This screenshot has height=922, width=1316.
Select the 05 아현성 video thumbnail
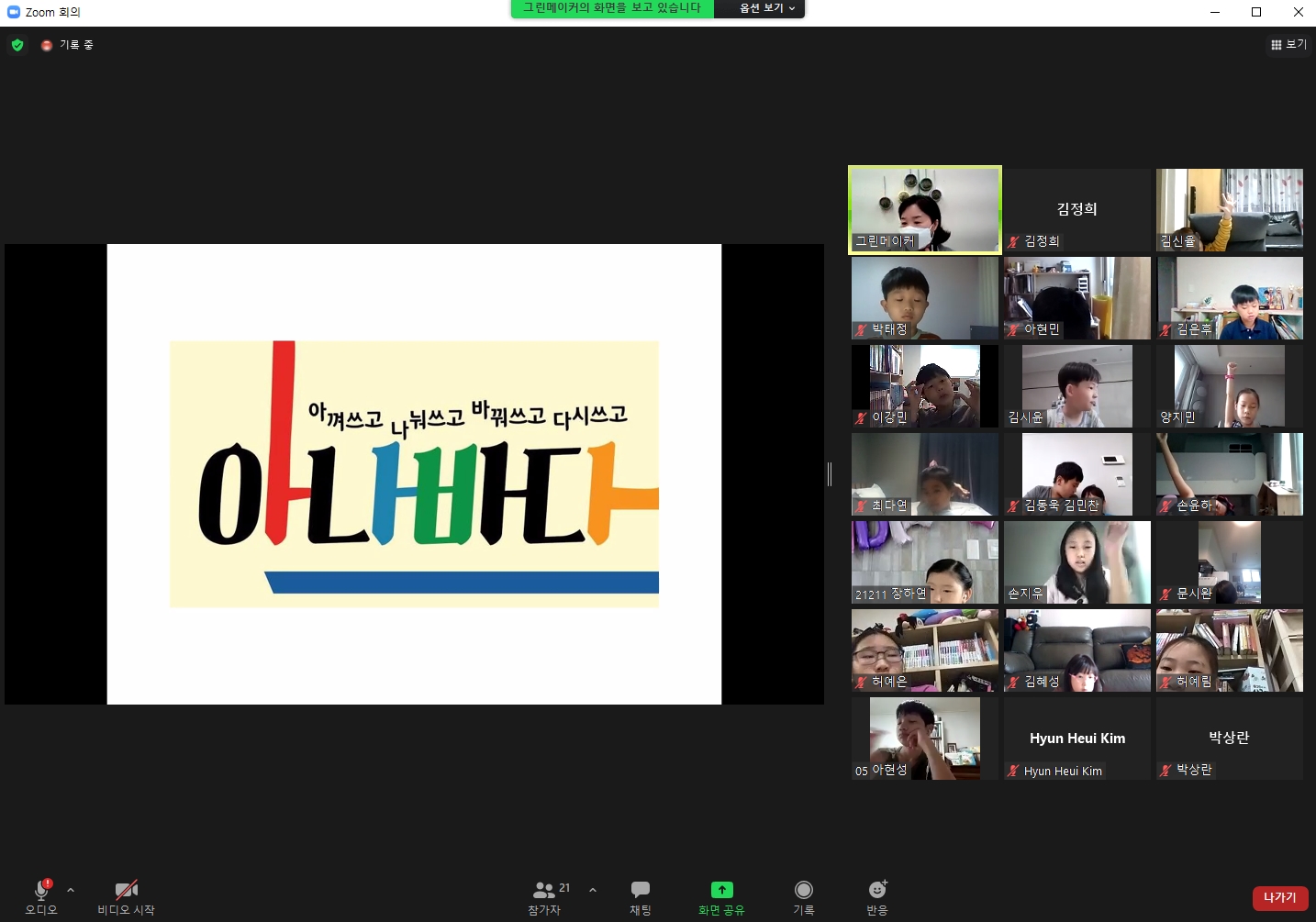925,739
